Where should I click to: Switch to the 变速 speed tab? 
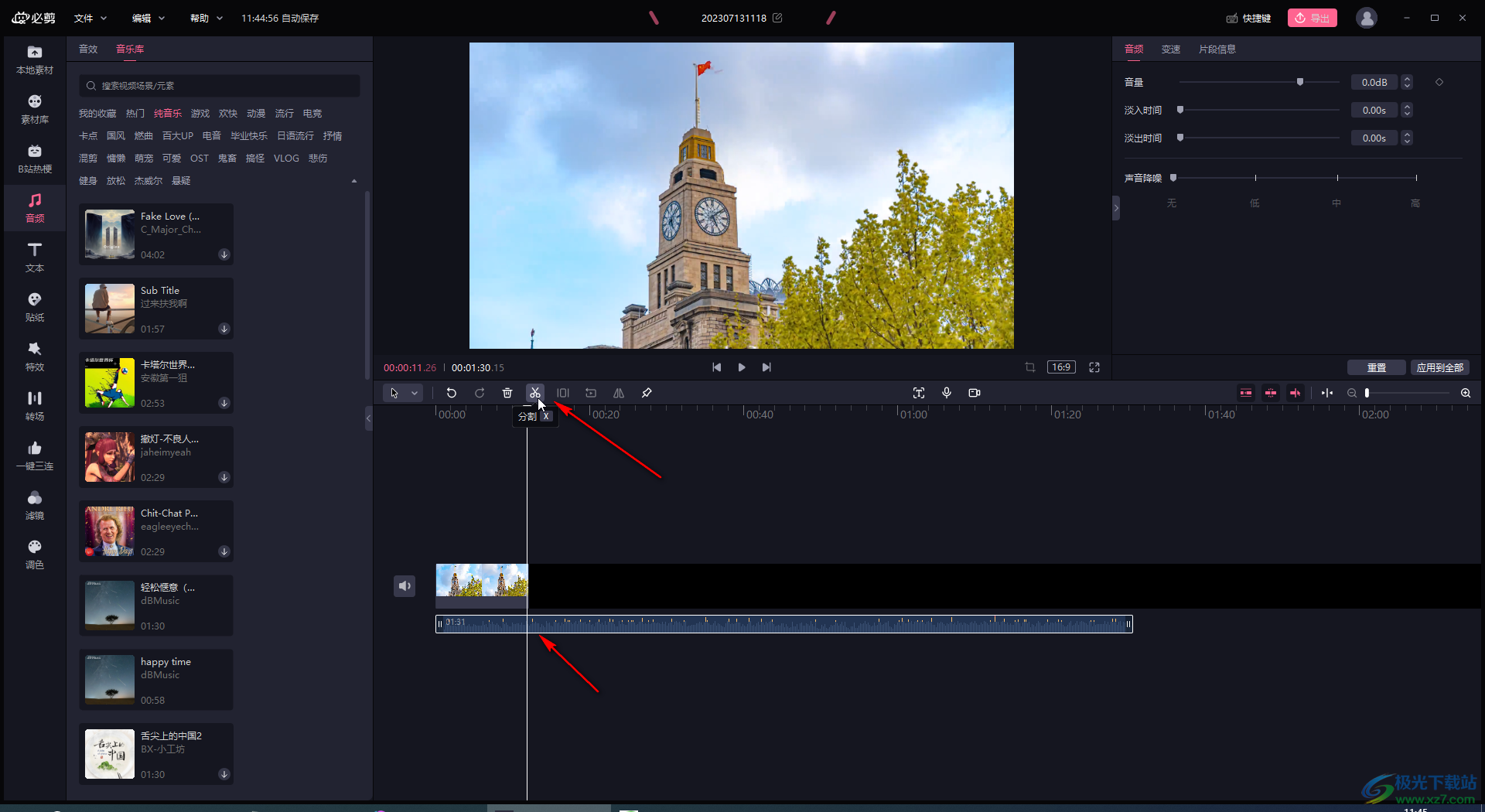pyautogui.click(x=1170, y=49)
